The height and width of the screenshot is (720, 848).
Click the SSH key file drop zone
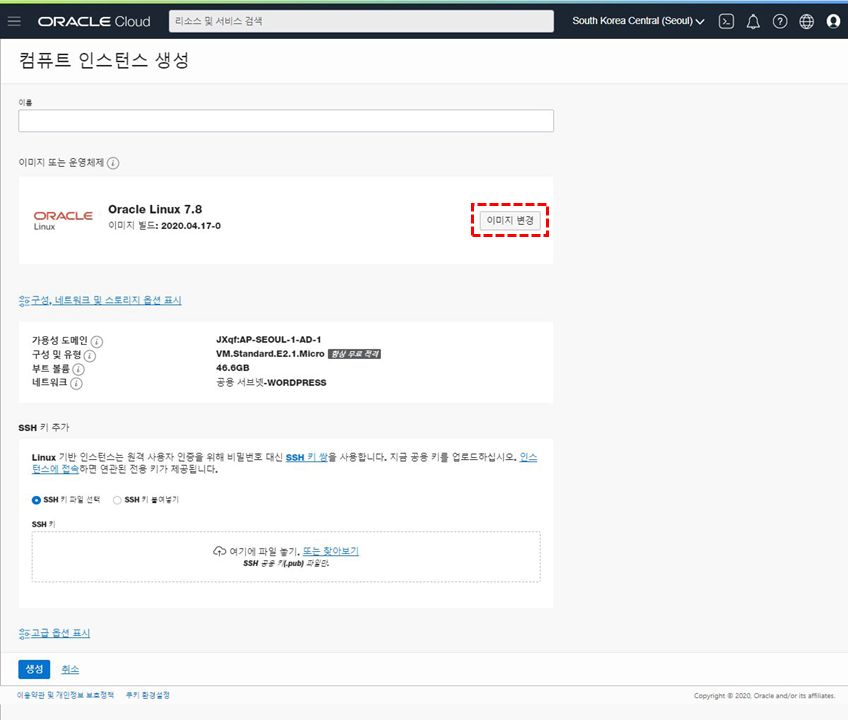286,557
